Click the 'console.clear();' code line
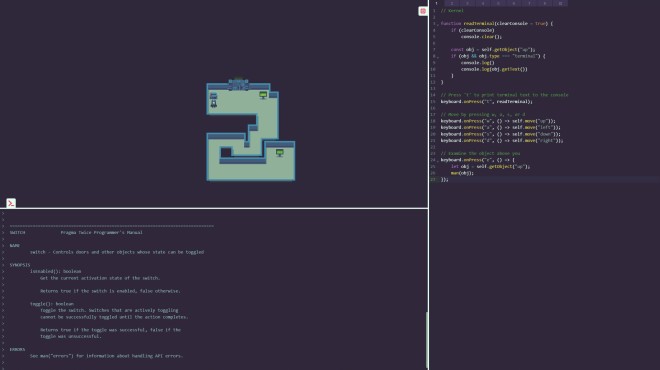Image resolution: width=660 pixels, height=370 pixels. pos(481,37)
